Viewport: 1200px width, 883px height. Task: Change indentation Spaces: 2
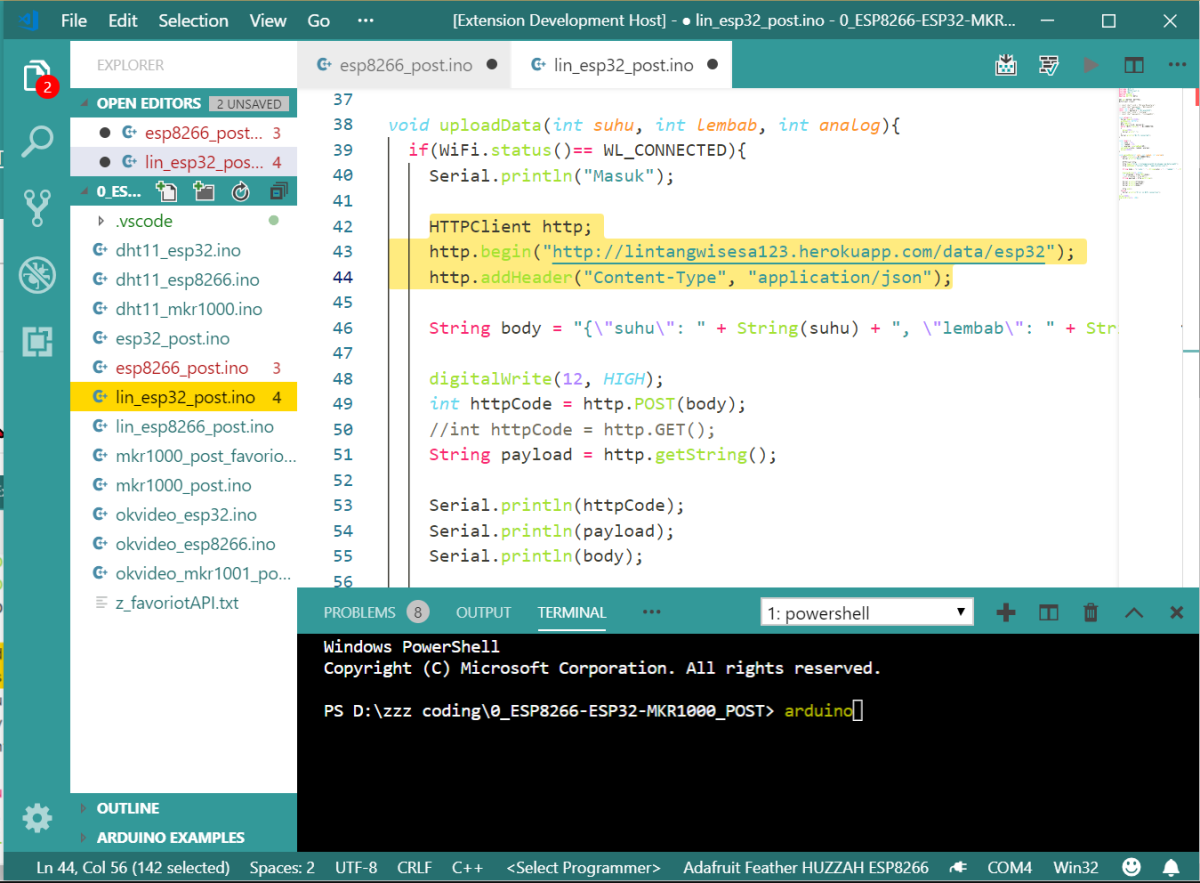pyautogui.click(x=282, y=867)
